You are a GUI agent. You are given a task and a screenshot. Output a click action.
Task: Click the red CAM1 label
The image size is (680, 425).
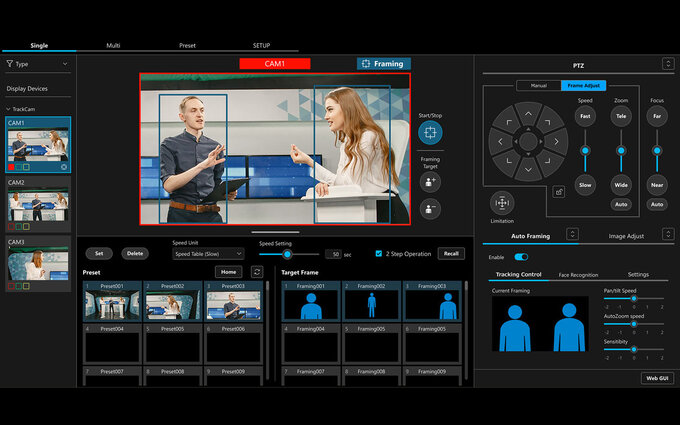[275, 64]
